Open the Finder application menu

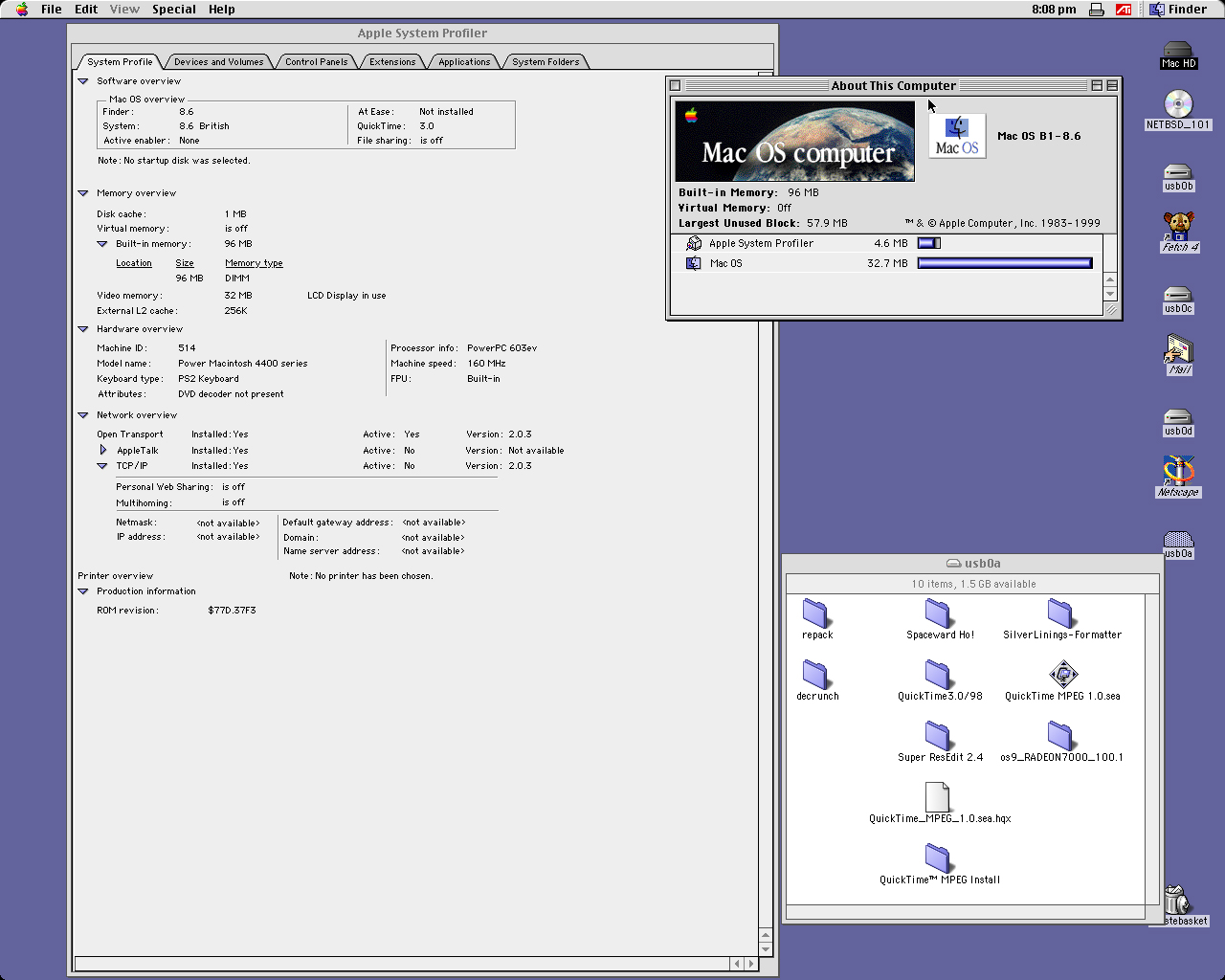(x=1179, y=10)
